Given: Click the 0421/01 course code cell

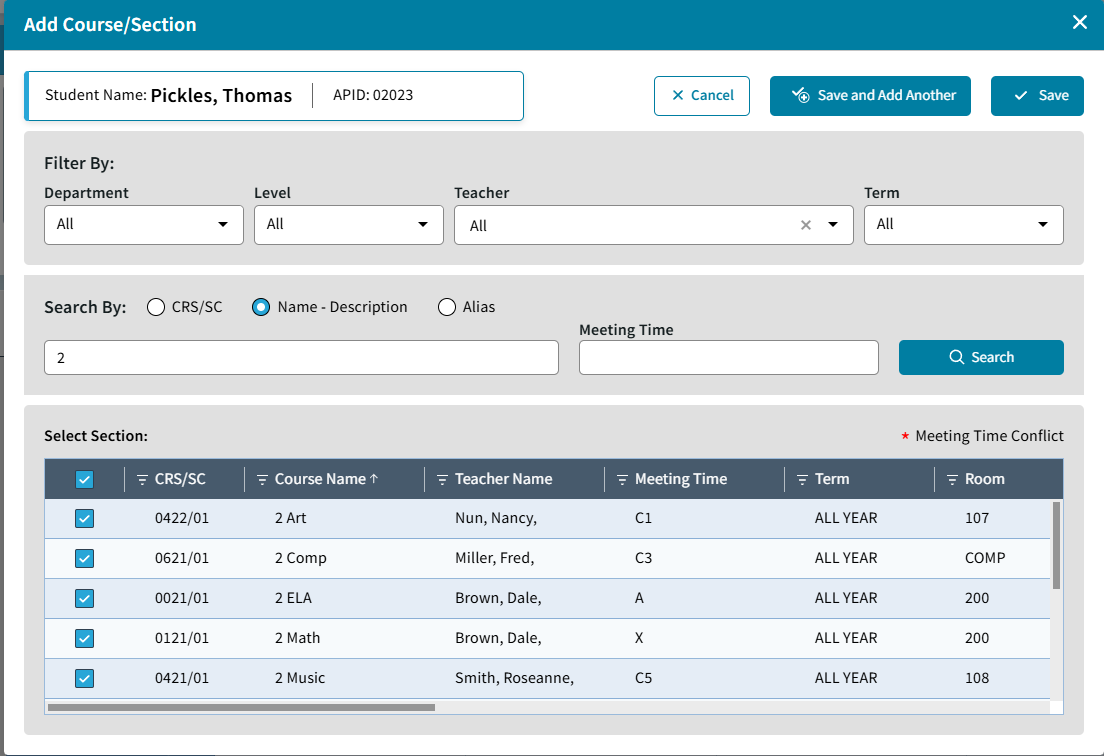Looking at the screenshot, I should pyautogui.click(x=182, y=678).
